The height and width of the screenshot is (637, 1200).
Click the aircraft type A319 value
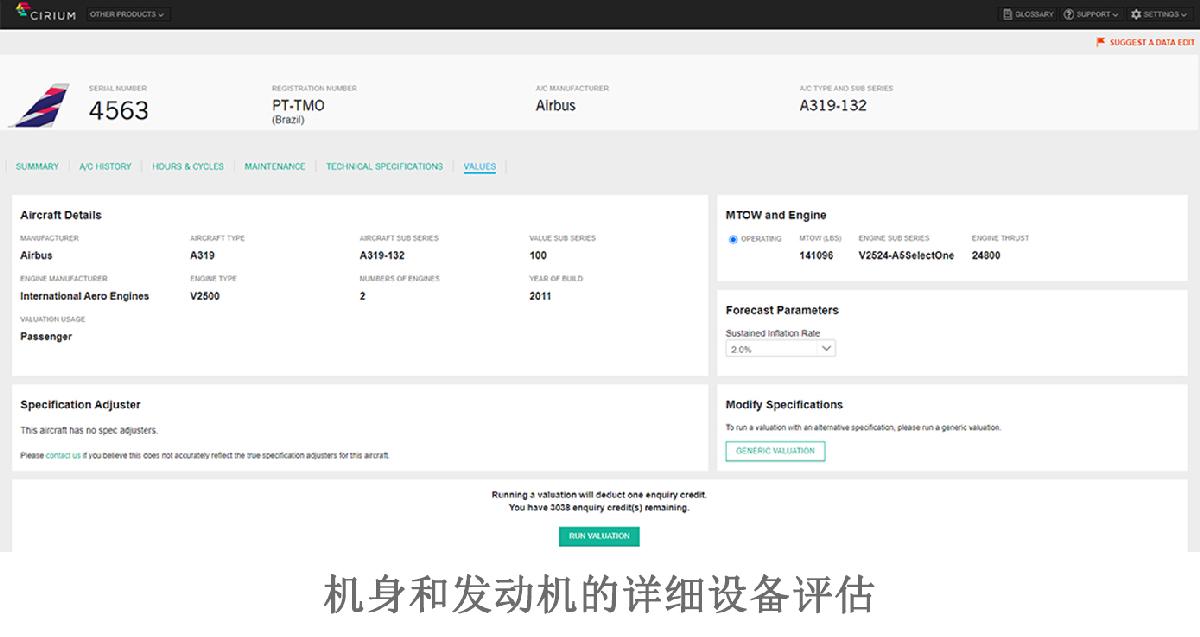(202, 255)
